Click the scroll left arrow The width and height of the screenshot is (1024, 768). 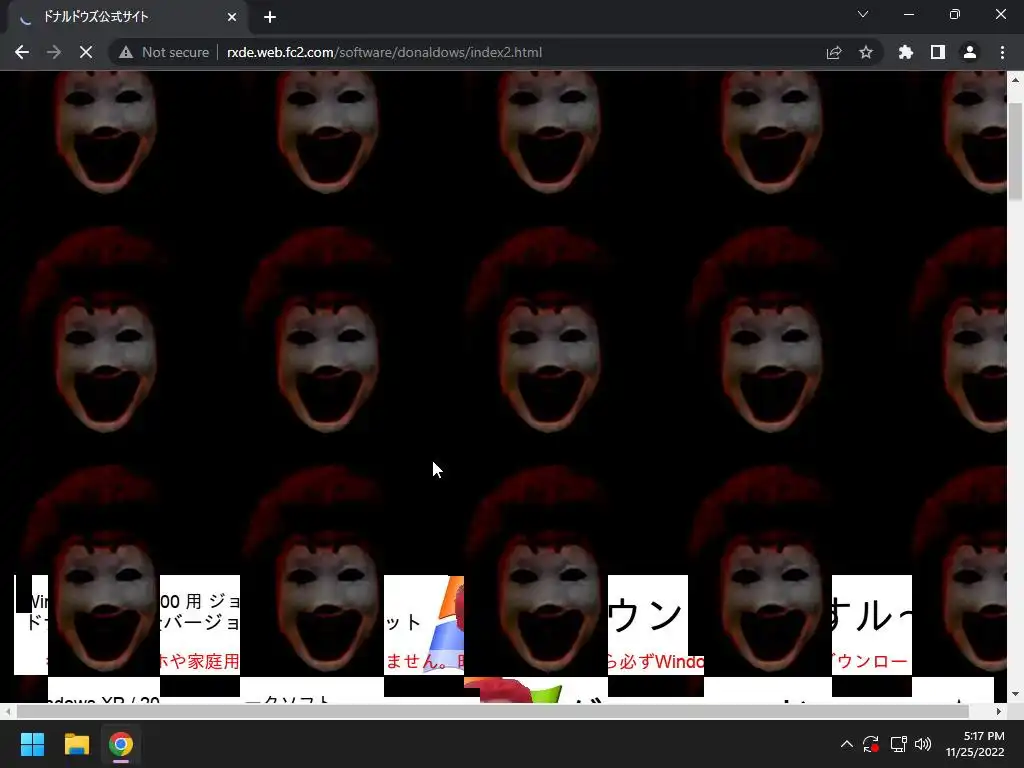click(x=7, y=711)
